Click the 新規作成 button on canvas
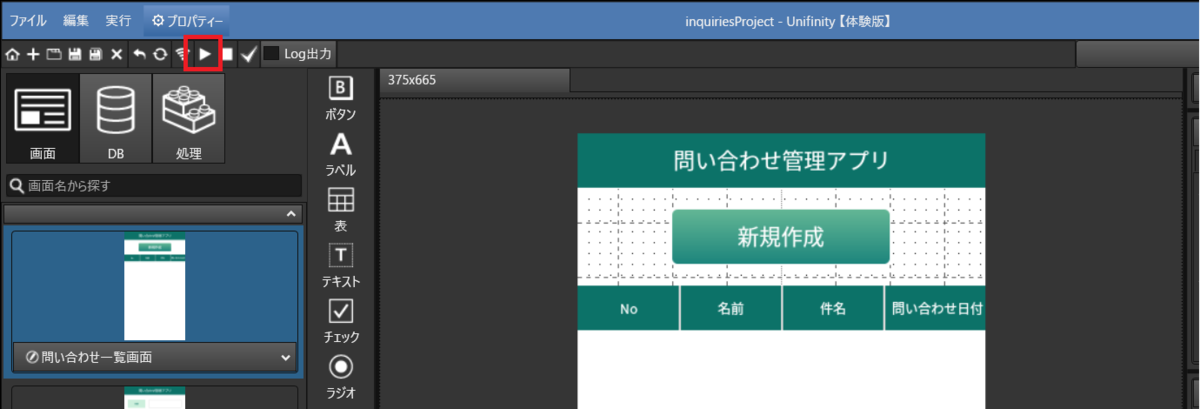 click(780, 237)
